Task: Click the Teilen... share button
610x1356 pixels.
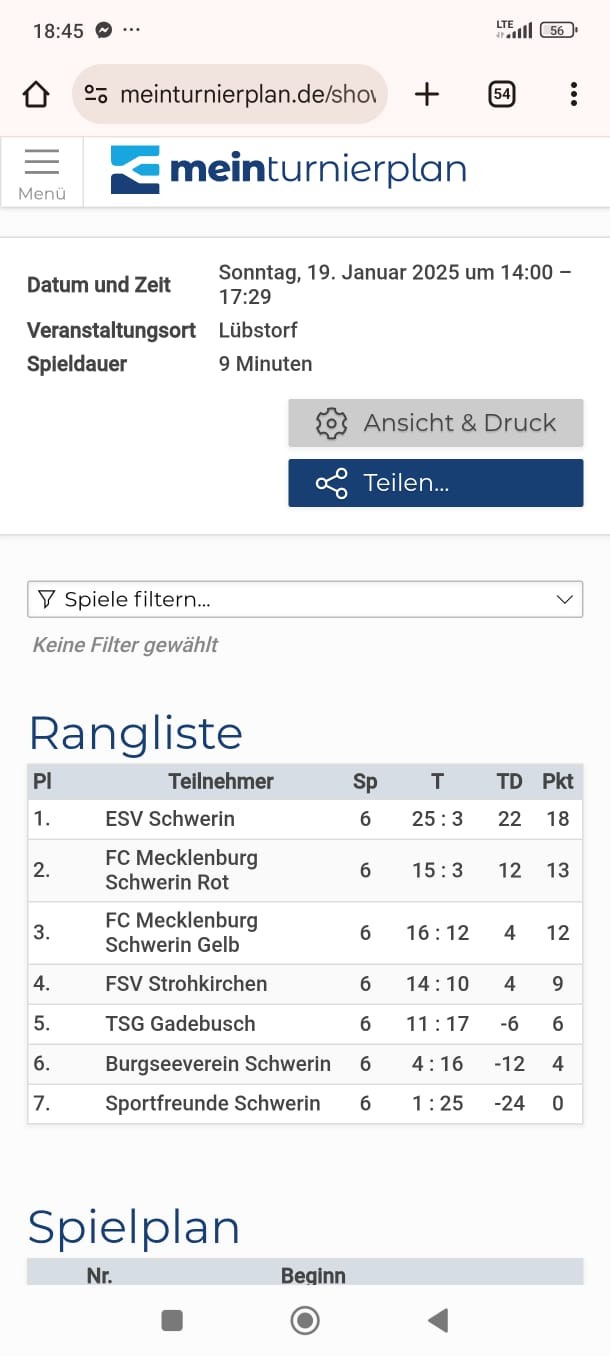Action: [435, 483]
